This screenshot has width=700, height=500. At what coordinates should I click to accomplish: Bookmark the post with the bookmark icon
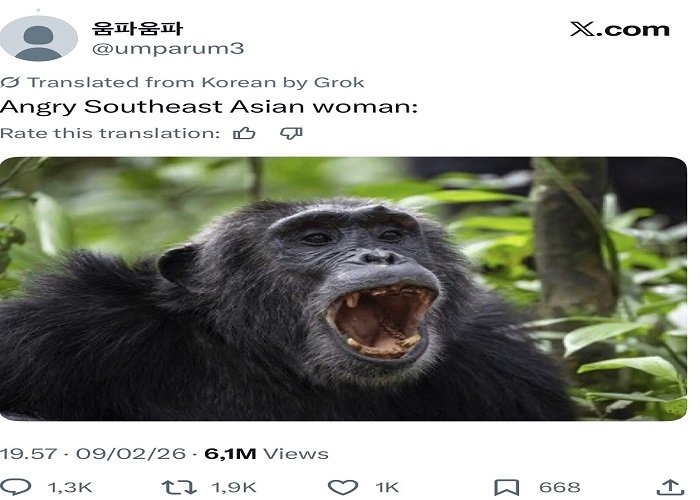[507, 488]
